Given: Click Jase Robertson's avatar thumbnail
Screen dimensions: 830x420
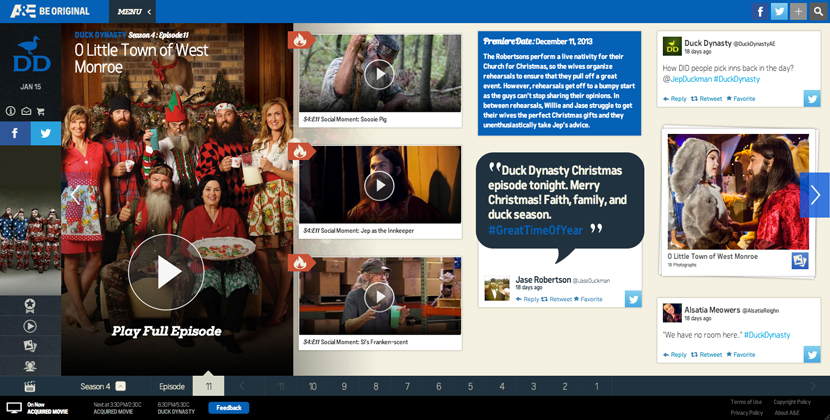Looking at the screenshot, I should [x=497, y=289].
